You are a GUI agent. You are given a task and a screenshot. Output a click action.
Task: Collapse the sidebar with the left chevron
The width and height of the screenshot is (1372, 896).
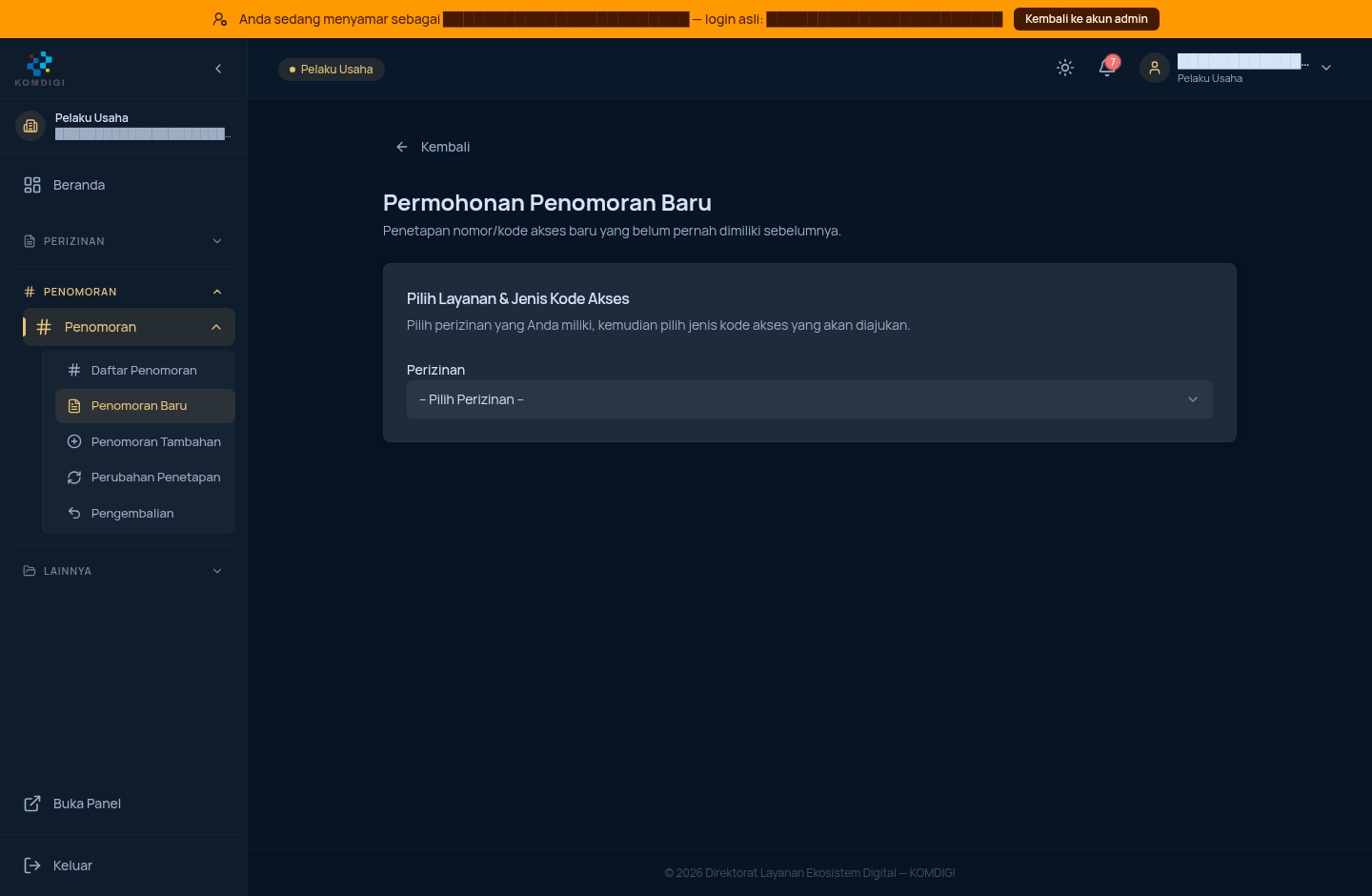click(x=218, y=69)
